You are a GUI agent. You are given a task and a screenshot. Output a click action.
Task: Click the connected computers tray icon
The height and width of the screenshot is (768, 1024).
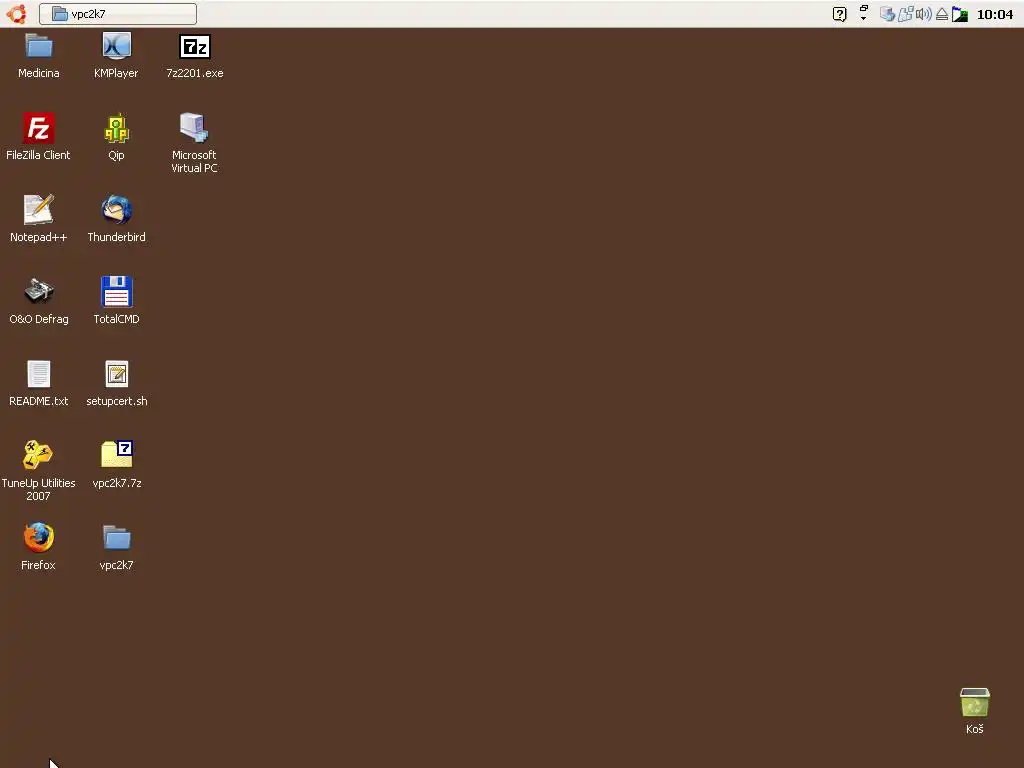coord(905,14)
